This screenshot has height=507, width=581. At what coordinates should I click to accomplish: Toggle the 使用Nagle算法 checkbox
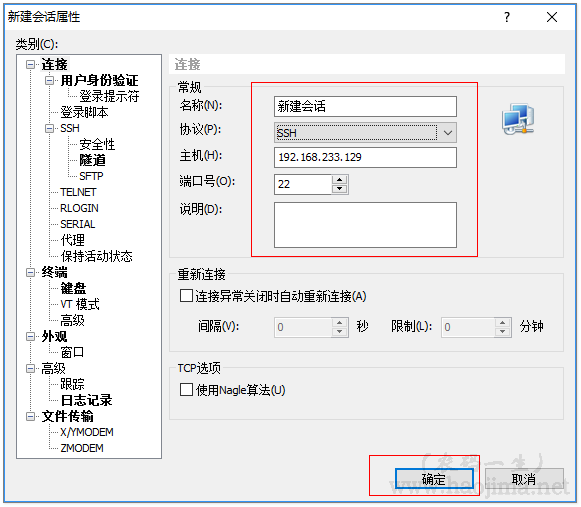(186, 390)
